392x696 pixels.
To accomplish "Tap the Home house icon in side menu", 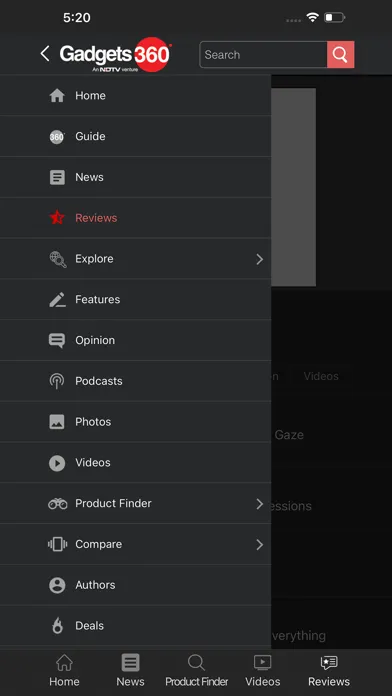I will point(57,95).
